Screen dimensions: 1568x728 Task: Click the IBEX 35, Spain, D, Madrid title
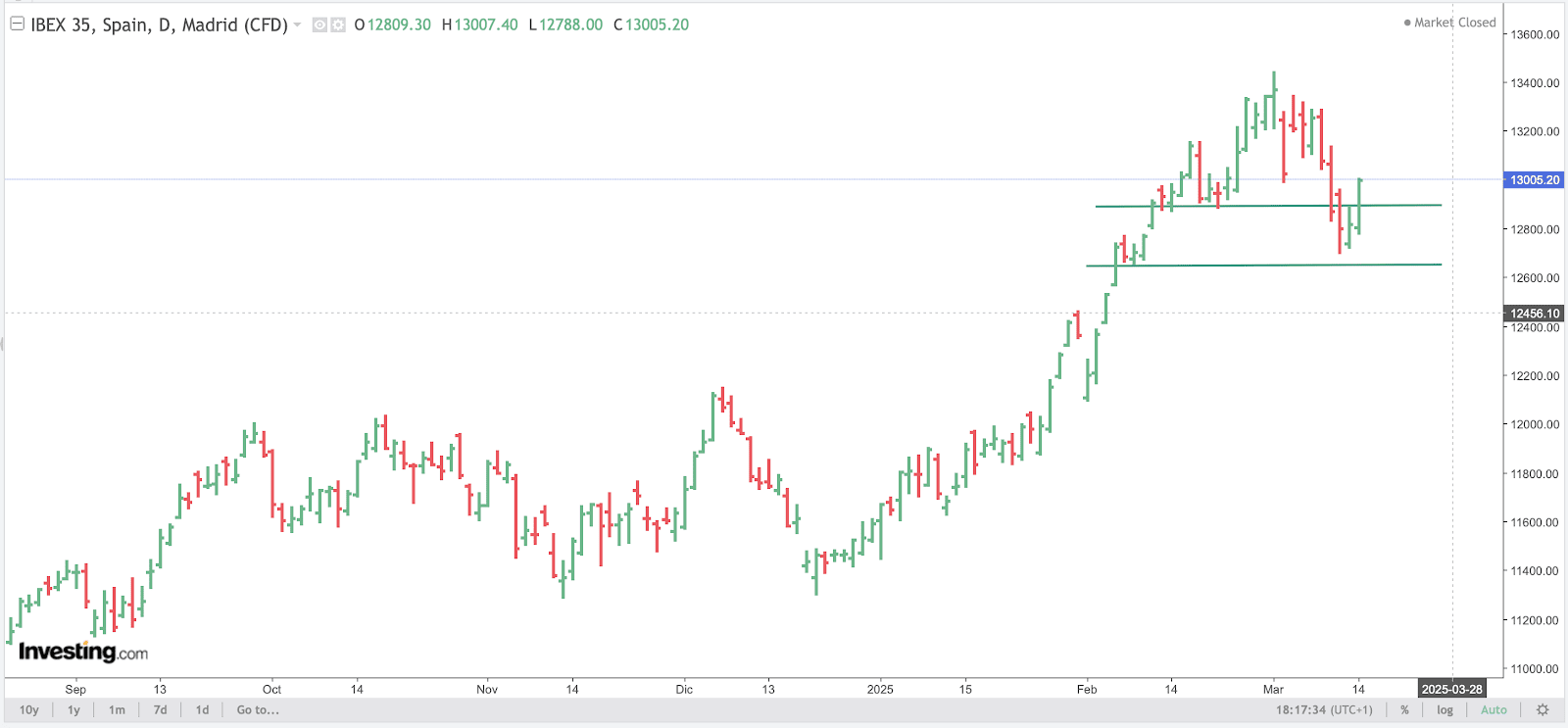pos(159,24)
